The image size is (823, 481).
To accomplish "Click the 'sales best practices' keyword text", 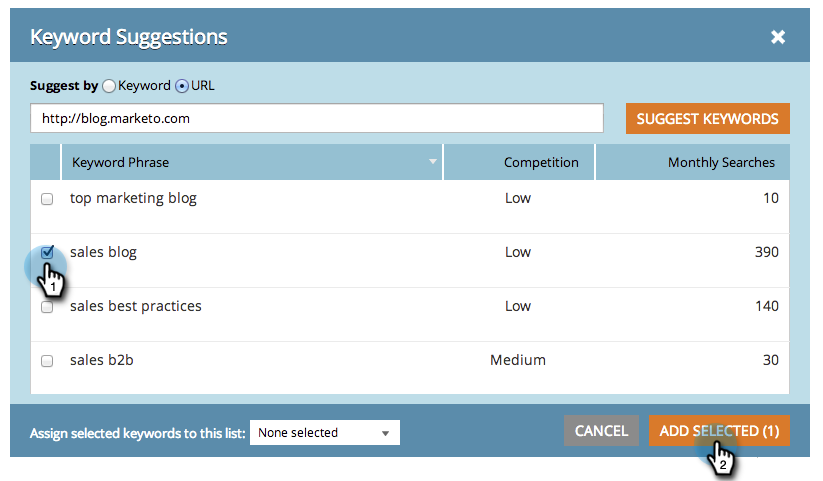I will [135, 306].
